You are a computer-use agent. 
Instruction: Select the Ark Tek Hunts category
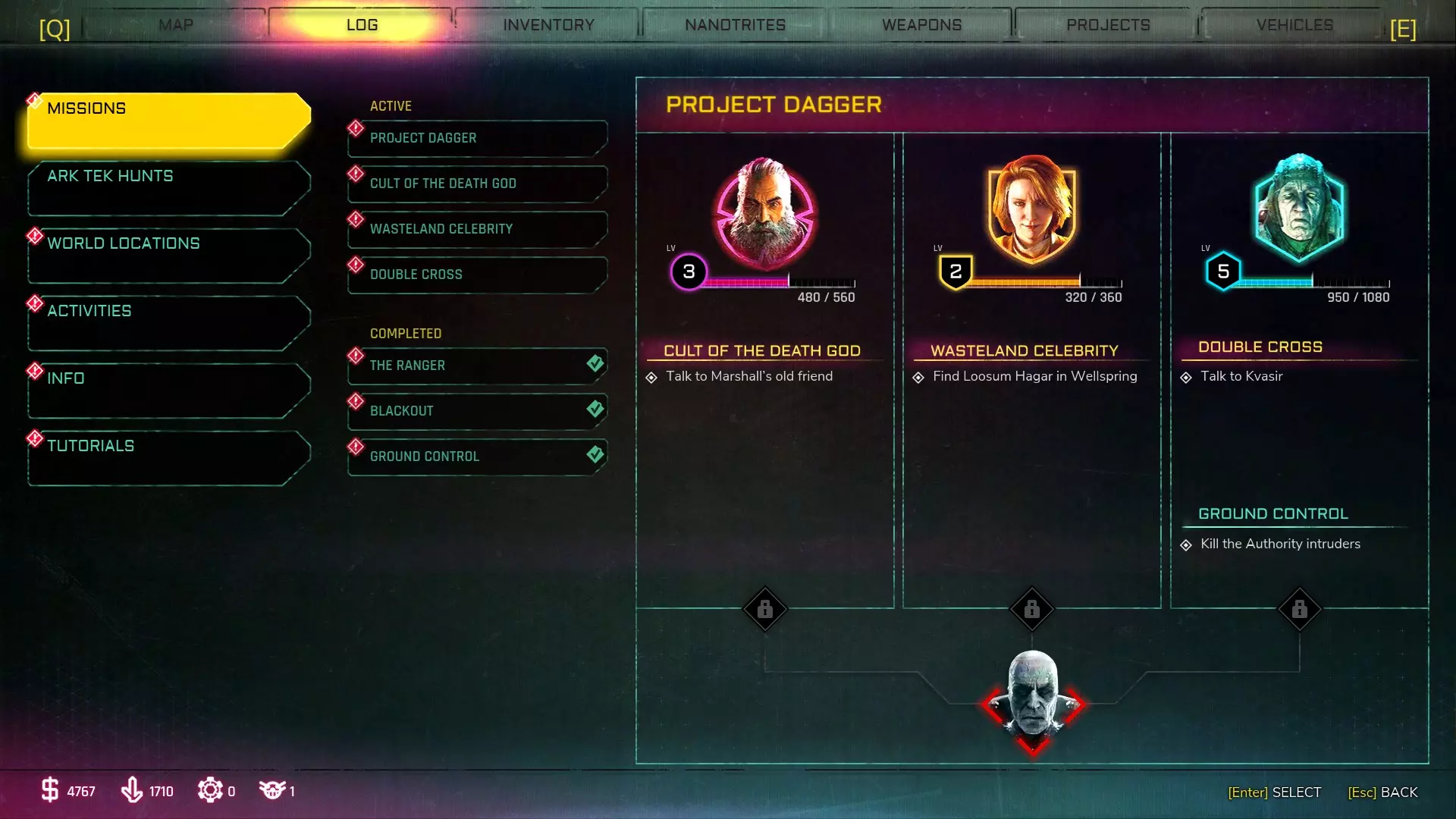[x=169, y=188]
